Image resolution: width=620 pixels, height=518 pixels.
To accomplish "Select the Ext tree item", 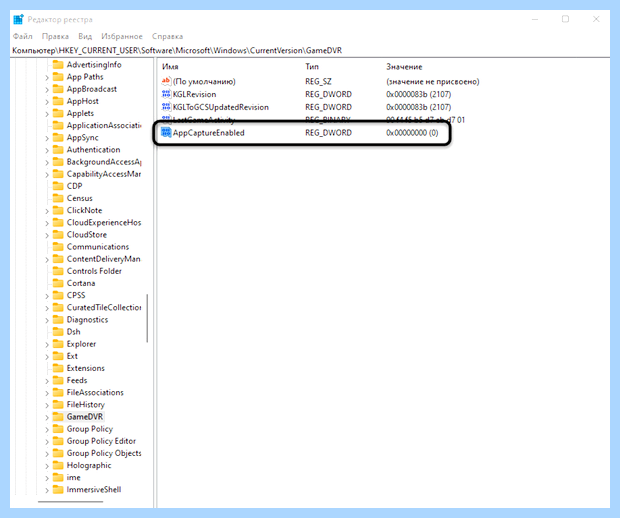I will point(72,356).
